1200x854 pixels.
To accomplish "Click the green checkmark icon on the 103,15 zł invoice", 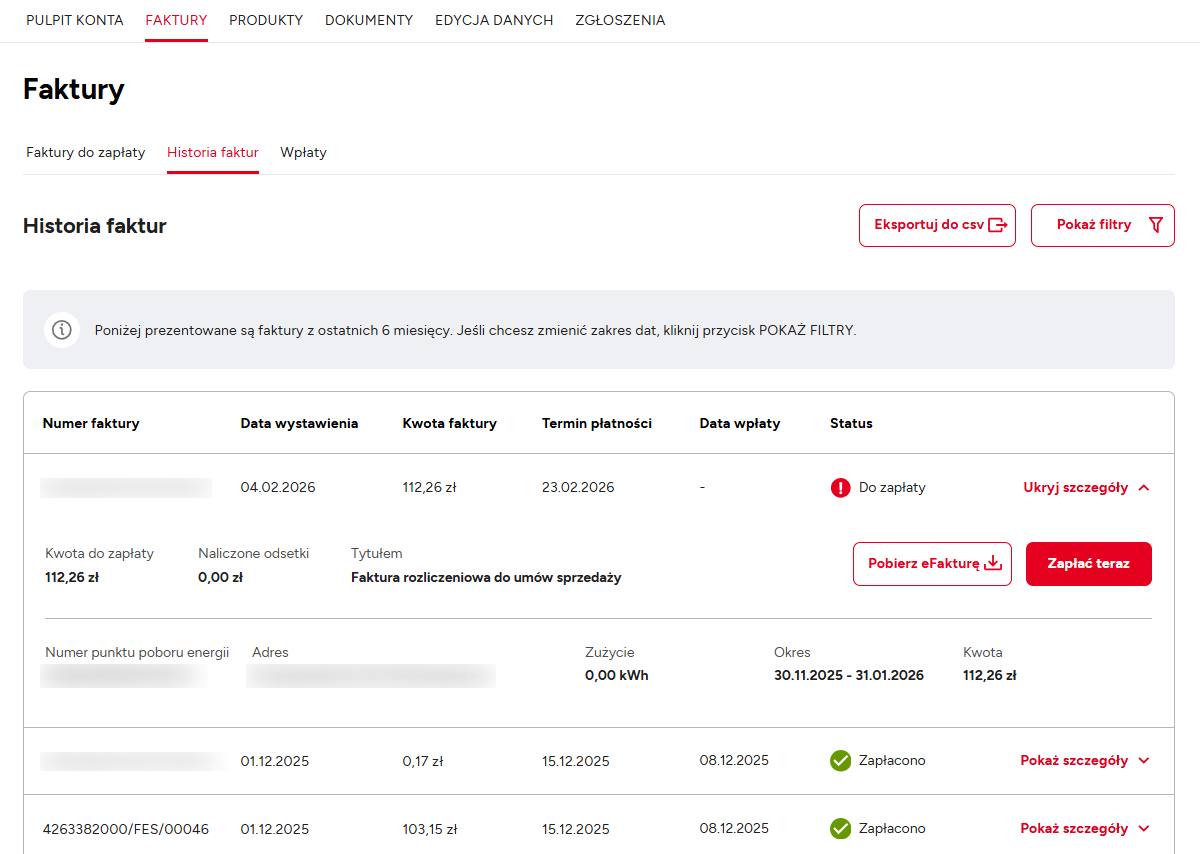I will 840,829.
